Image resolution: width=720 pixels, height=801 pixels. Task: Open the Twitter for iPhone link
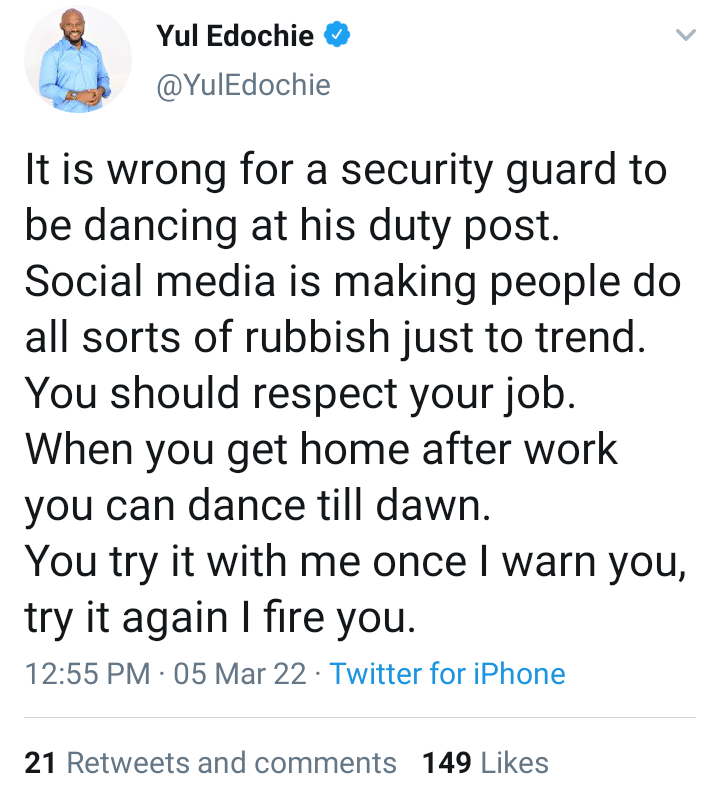447,674
